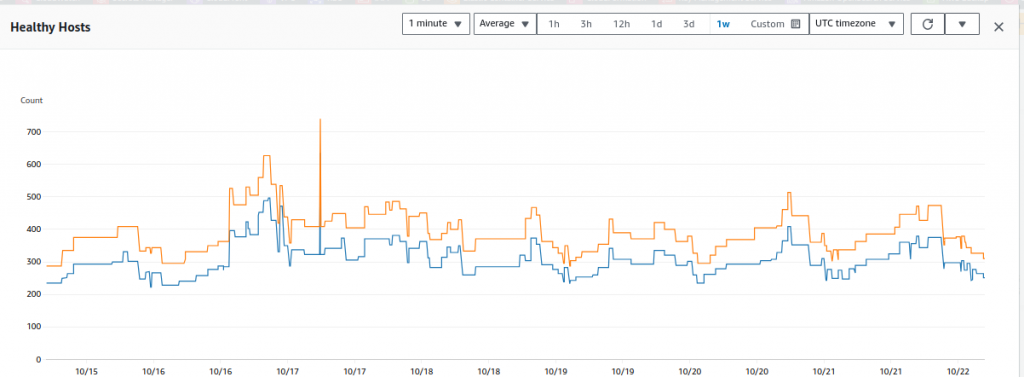Screen dimensions: 1024x377
Task: Click the 10/15 label on the time axis
Action: pos(87,371)
